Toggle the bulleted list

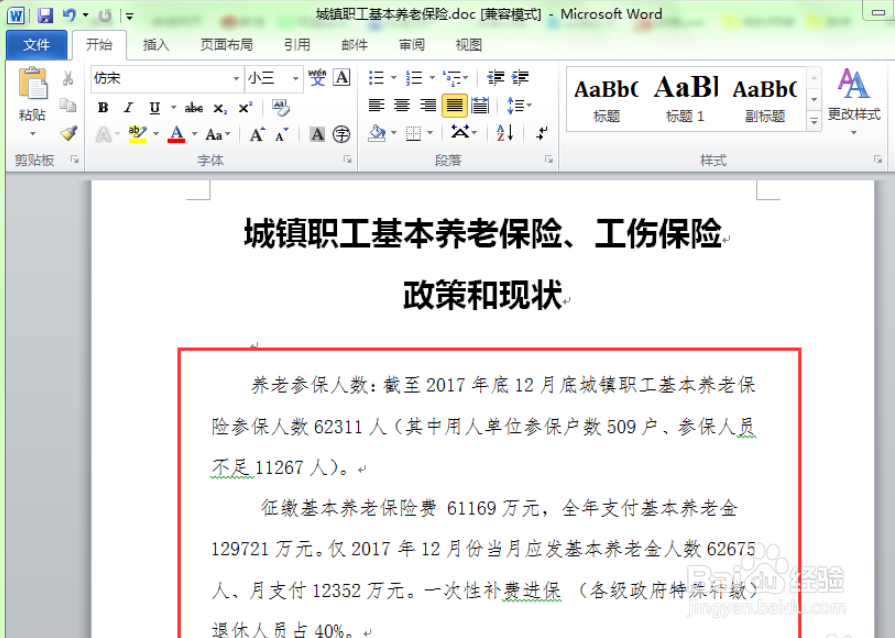point(375,76)
